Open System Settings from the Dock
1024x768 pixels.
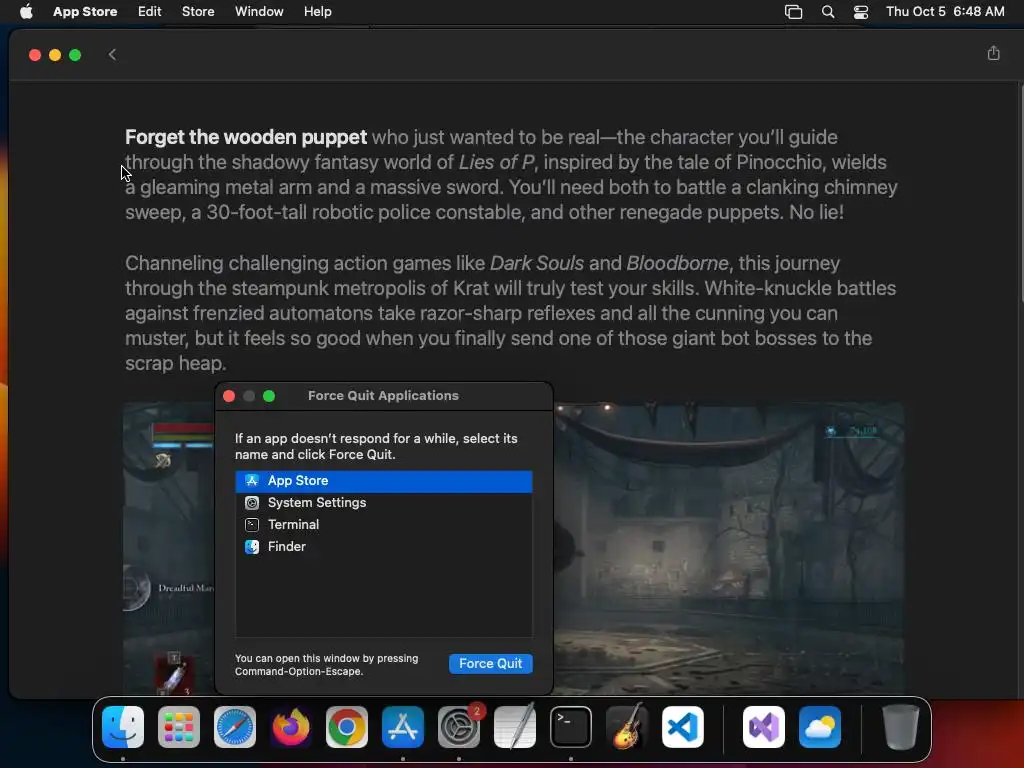459,727
